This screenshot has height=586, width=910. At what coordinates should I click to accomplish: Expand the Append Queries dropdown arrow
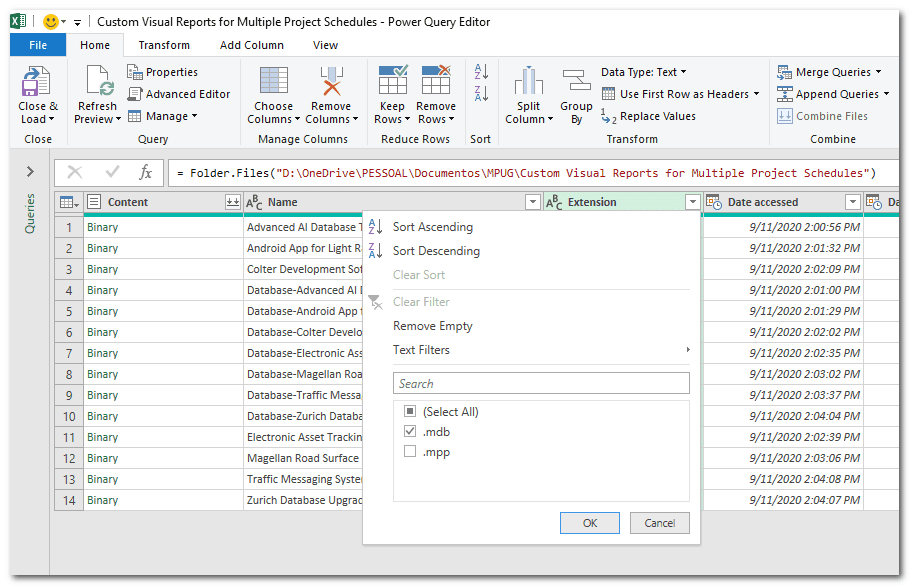click(886, 94)
